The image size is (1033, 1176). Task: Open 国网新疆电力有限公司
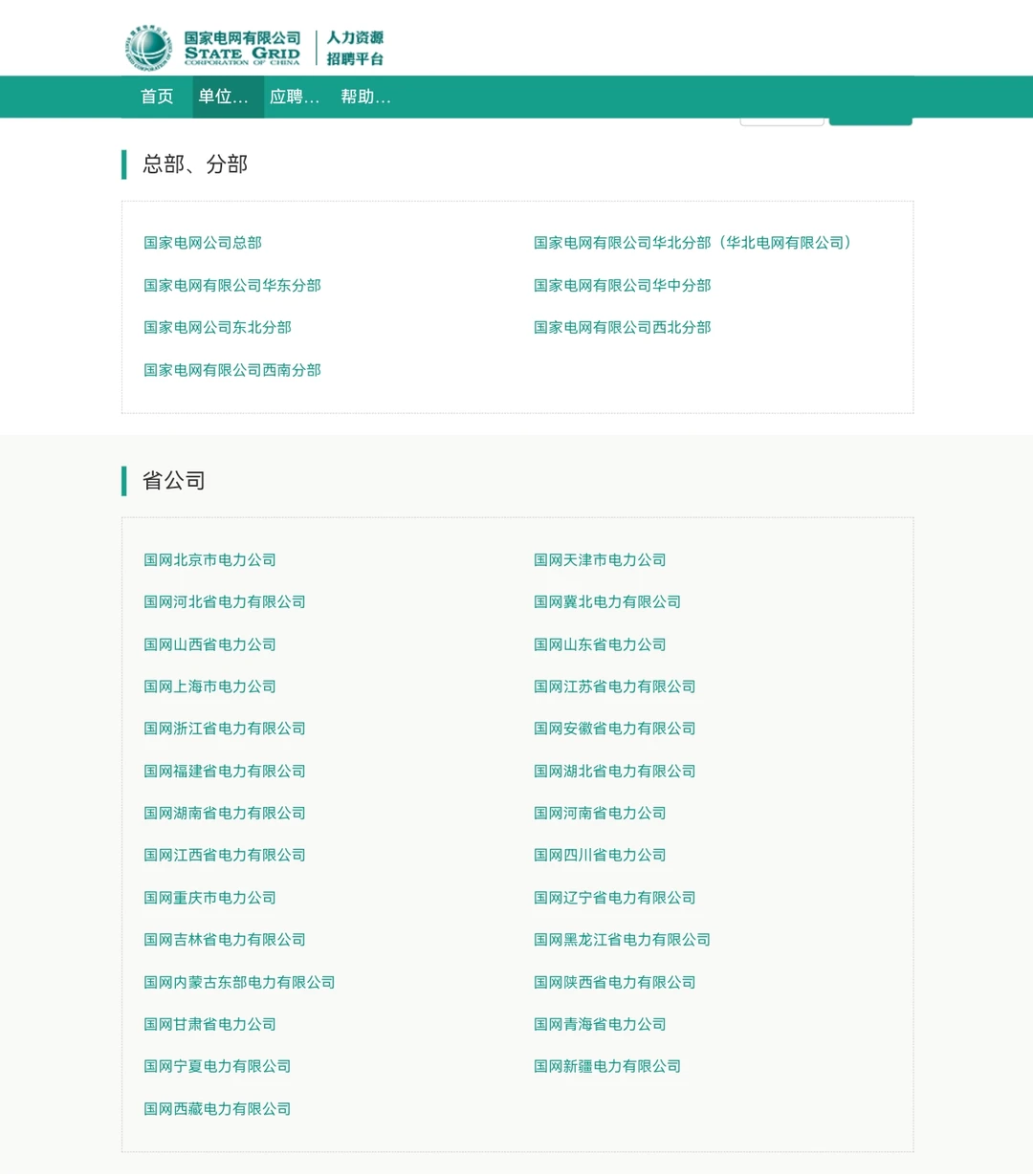tap(607, 1066)
